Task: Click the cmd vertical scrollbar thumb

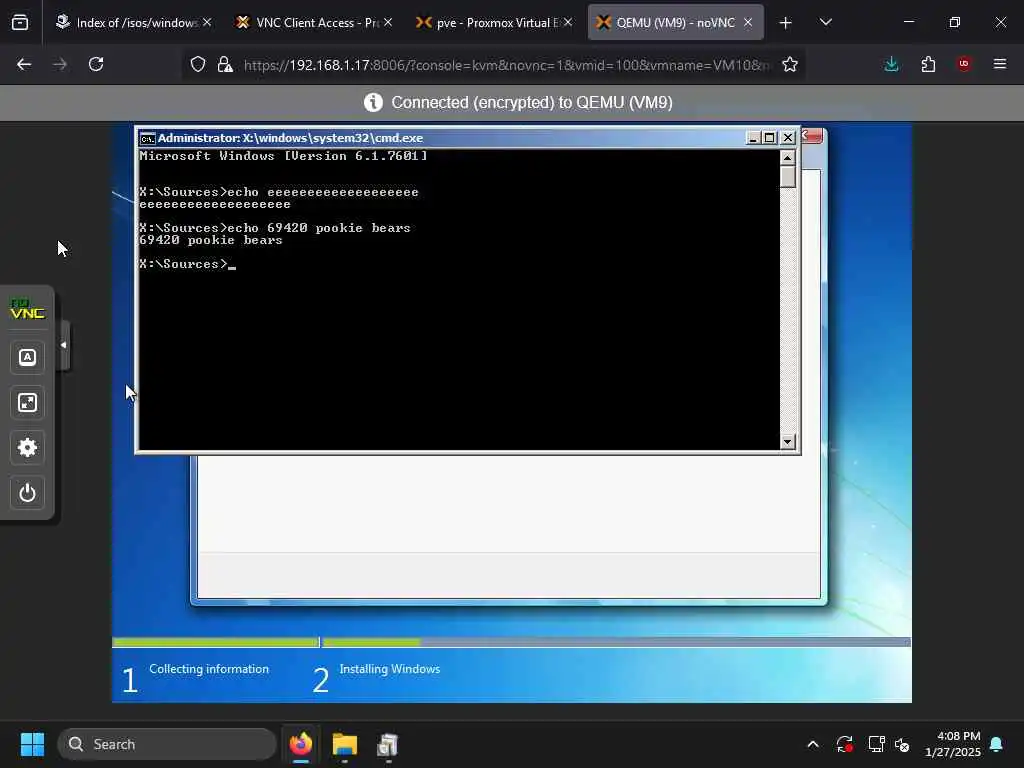Action: pos(788,176)
